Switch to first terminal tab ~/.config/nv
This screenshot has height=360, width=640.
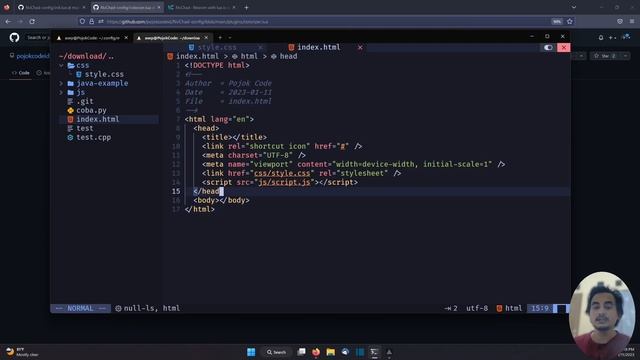click(92, 38)
